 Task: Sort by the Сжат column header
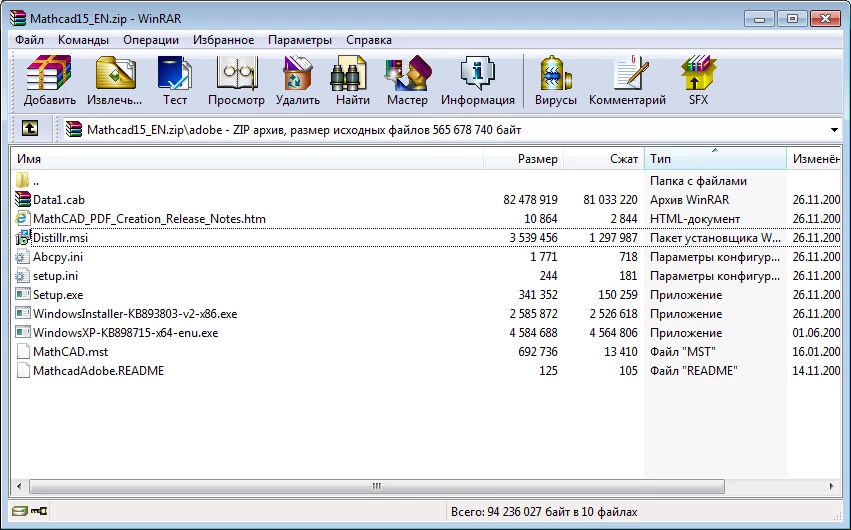pyautogui.click(x=604, y=158)
